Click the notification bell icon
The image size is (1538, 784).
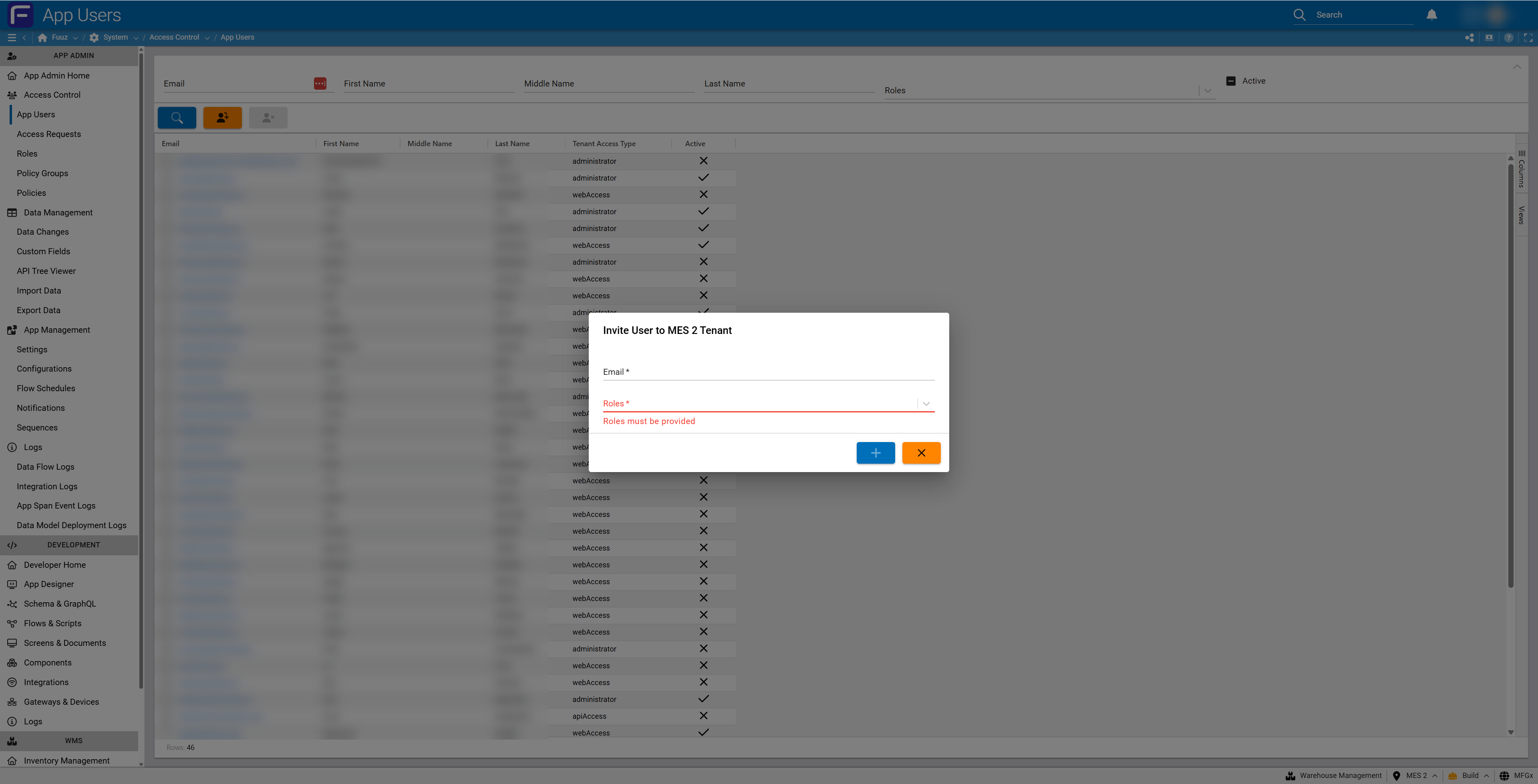[x=1431, y=15]
